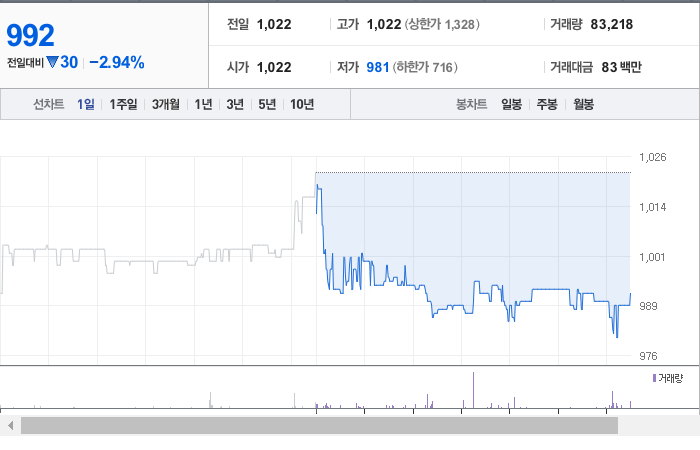The width and height of the screenshot is (700, 450).
Task: Click the 하한가 716 text
Action: point(425,67)
